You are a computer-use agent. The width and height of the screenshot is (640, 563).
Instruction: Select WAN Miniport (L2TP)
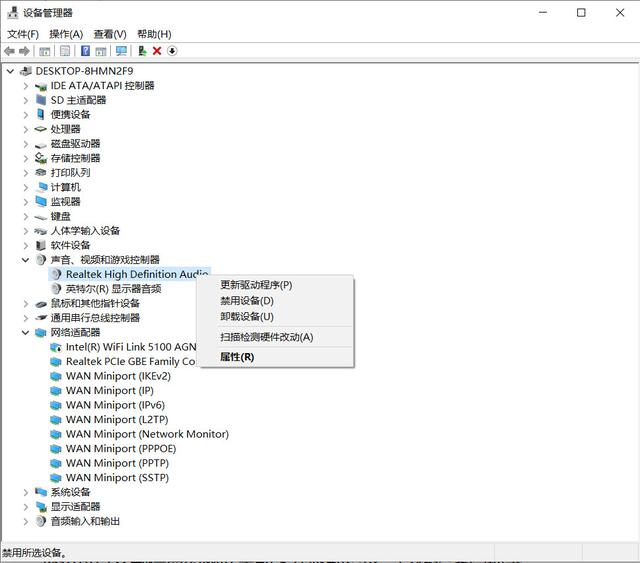[117, 420]
